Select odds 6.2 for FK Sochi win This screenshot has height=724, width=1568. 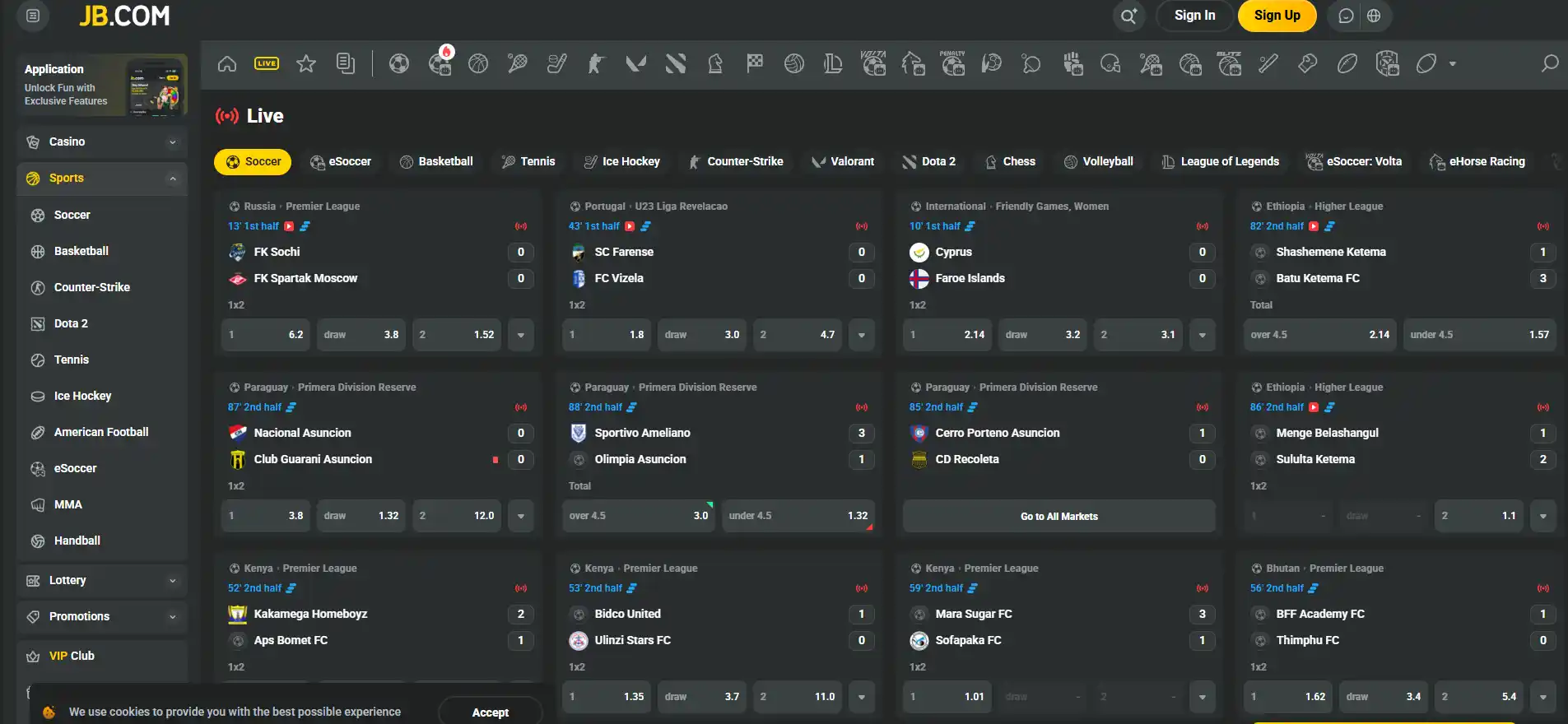[265, 335]
